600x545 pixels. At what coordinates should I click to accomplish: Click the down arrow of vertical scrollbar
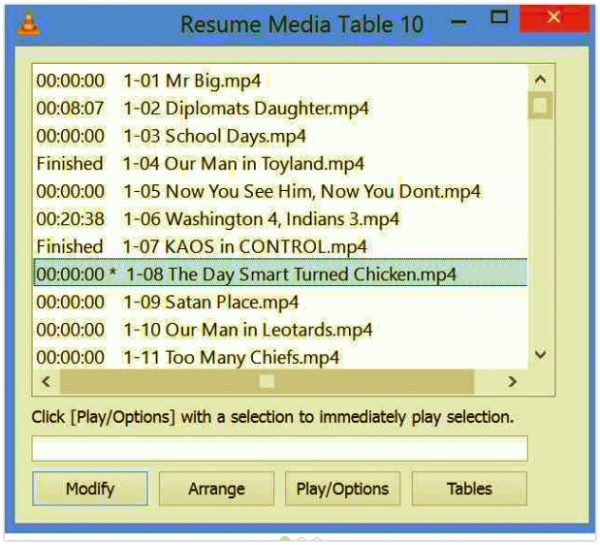pos(540,355)
